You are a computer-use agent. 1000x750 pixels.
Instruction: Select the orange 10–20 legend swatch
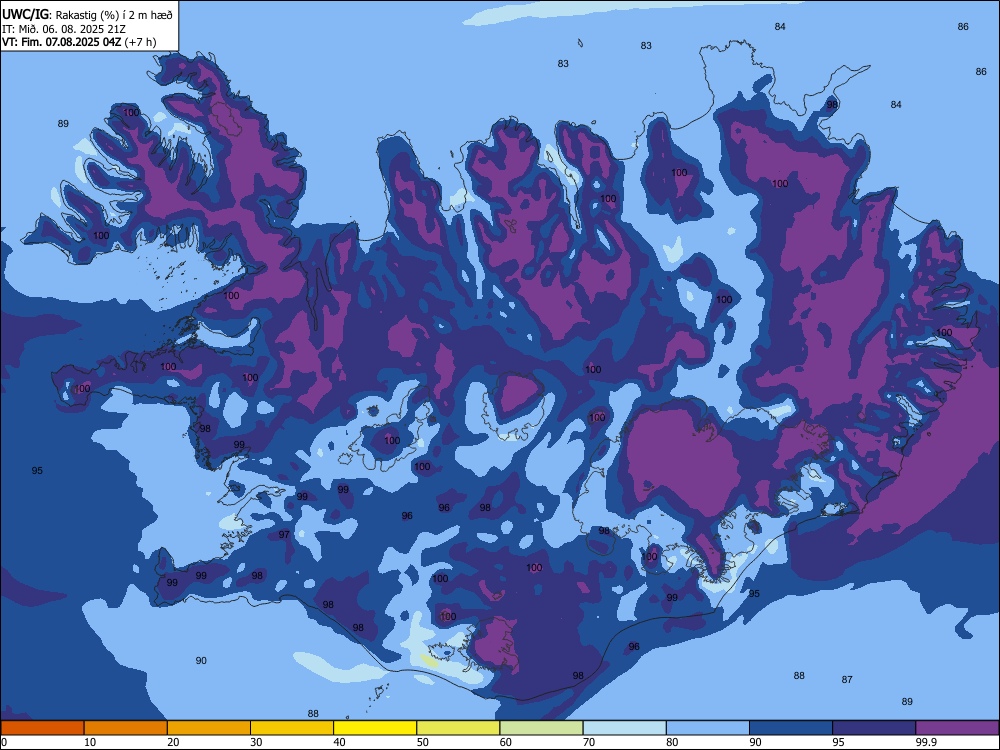click(126, 728)
